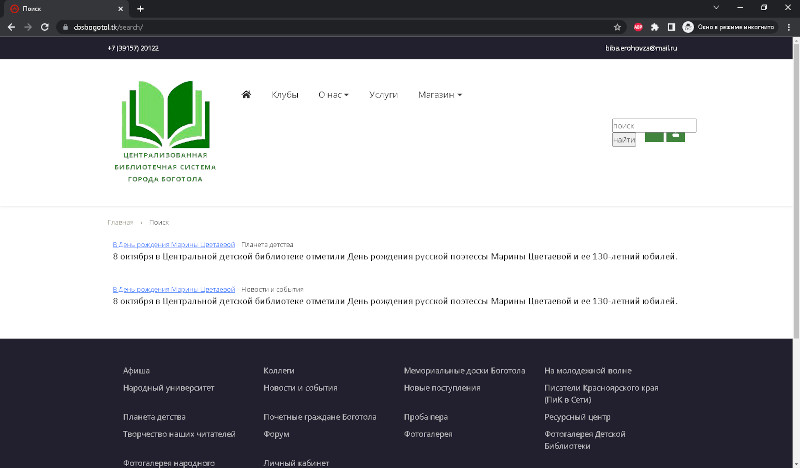Screen dimensions: 800x468
Task: Open a new browser tab
Action: 140,9
